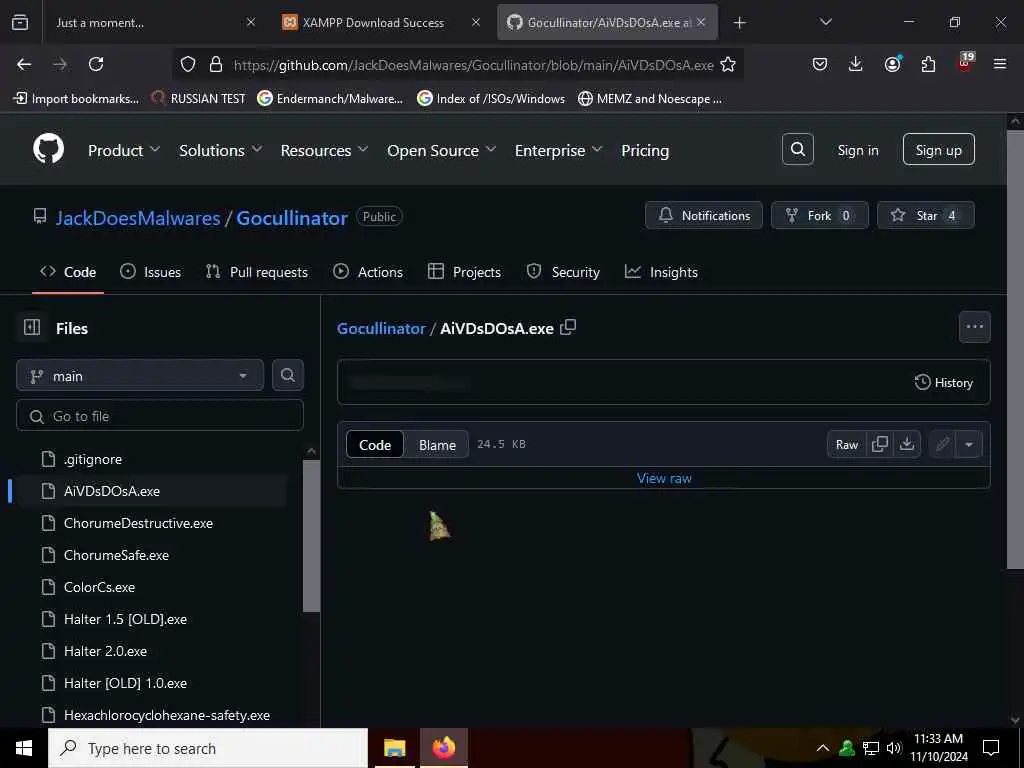Expand the Solutions menu
The image size is (1024, 768).
tap(221, 150)
